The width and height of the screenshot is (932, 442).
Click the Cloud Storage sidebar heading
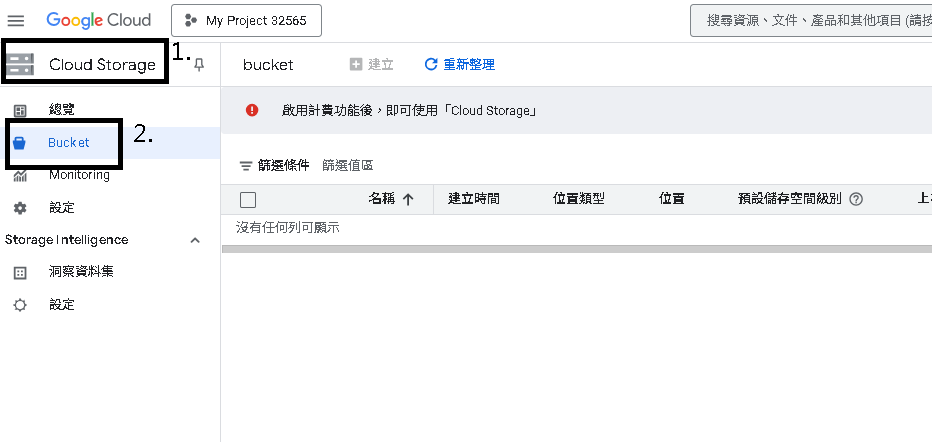point(102,64)
